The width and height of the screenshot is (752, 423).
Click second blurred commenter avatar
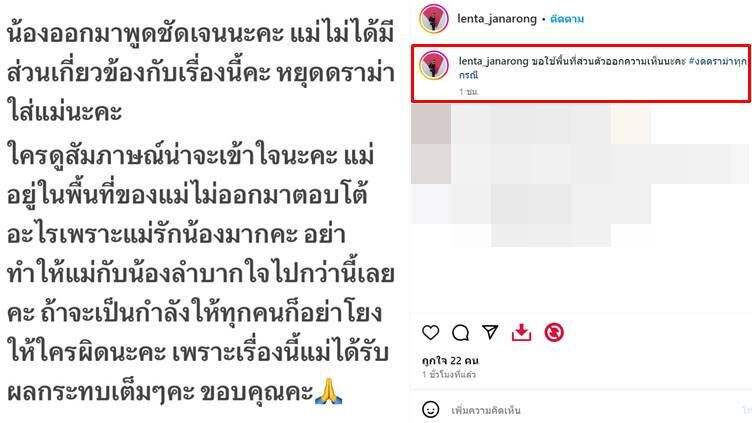point(431,164)
